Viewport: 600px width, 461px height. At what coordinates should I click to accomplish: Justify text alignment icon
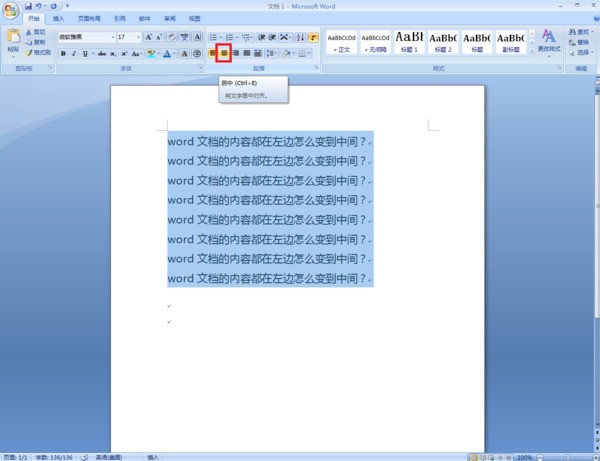tap(247, 53)
